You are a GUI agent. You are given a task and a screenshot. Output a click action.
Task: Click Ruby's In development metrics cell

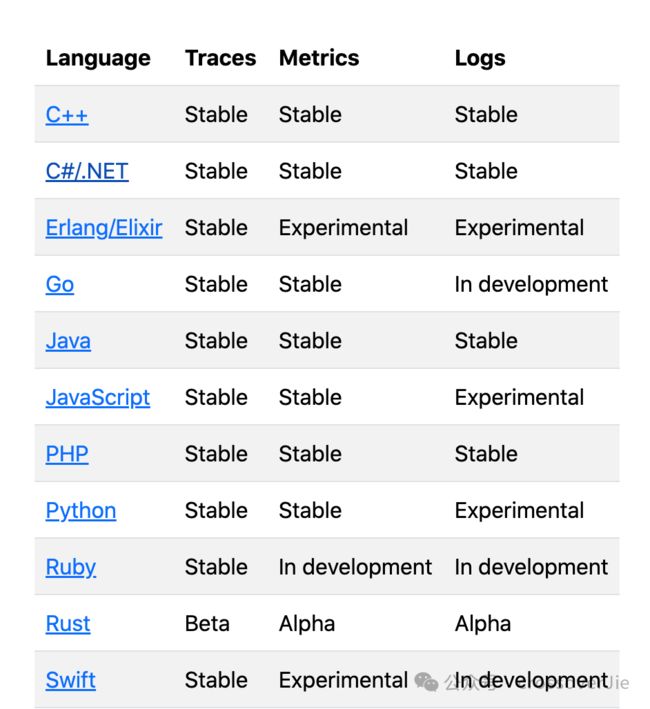(355, 567)
